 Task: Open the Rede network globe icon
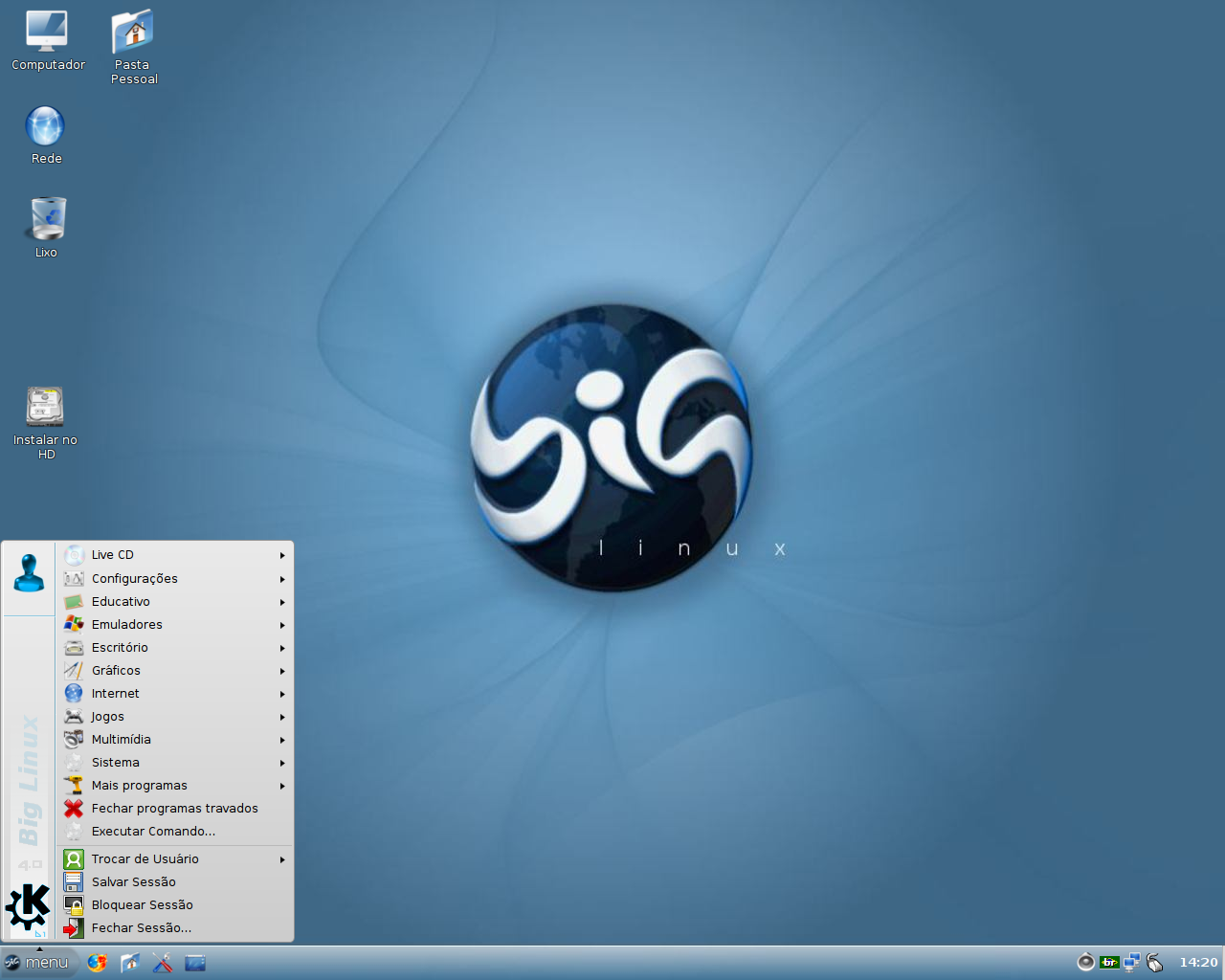coord(46,135)
